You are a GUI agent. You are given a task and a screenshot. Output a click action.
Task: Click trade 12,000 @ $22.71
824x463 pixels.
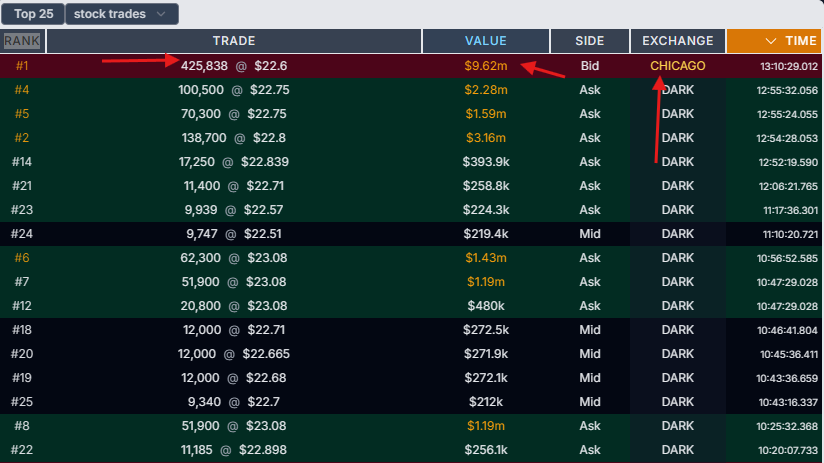(x=234, y=330)
